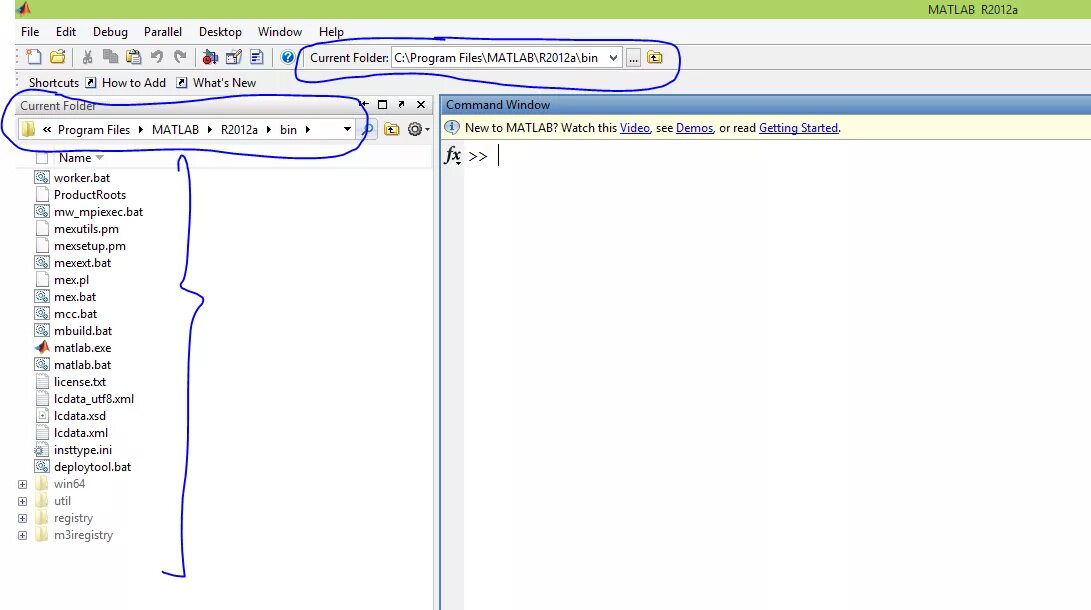Click arrow after Program Files breadcrumb

point(141,129)
